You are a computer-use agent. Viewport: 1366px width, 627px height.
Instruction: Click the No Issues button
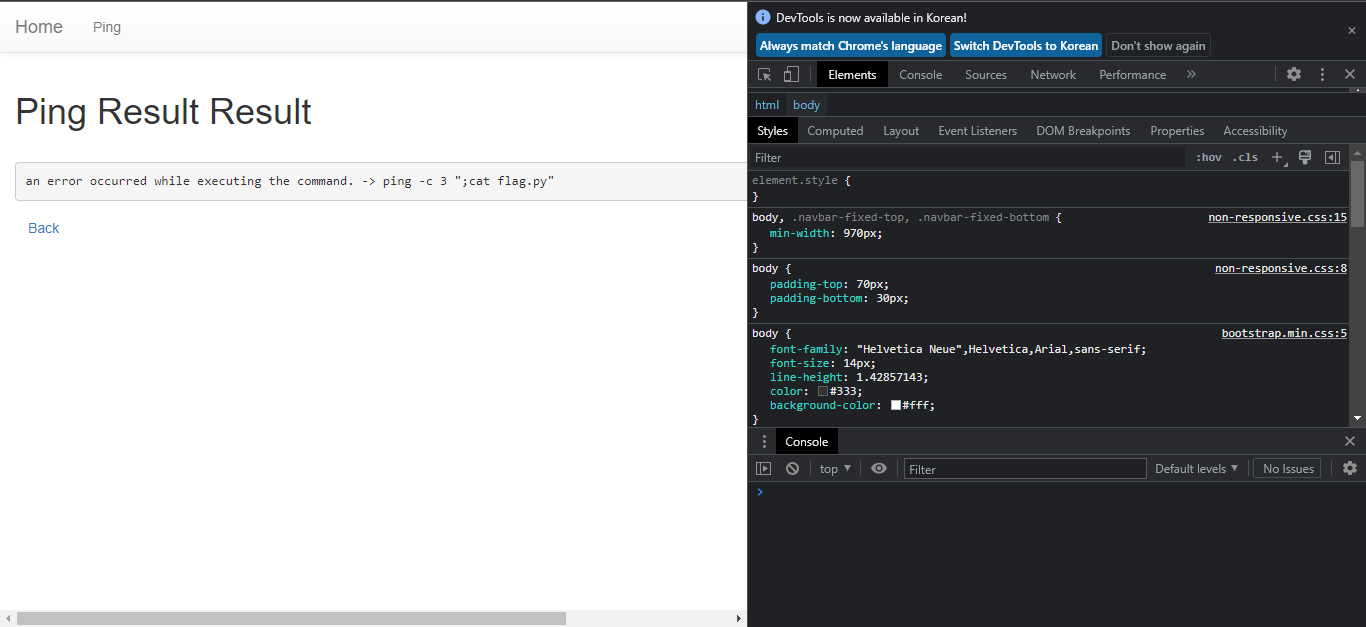pyautogui.click(x=1287, y=468)
